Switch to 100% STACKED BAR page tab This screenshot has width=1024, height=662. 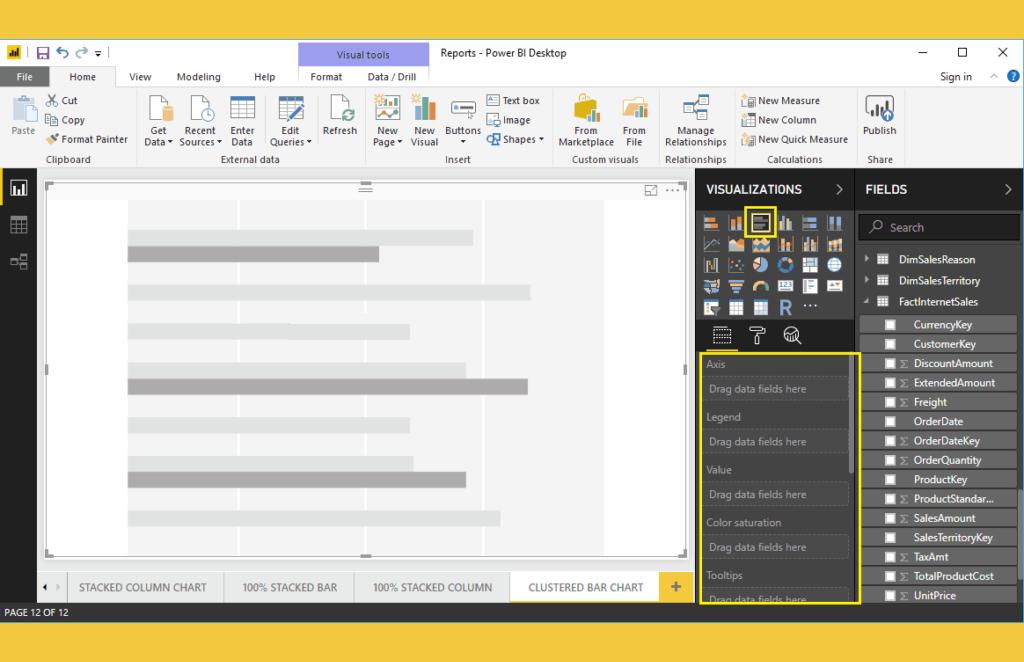290,587
